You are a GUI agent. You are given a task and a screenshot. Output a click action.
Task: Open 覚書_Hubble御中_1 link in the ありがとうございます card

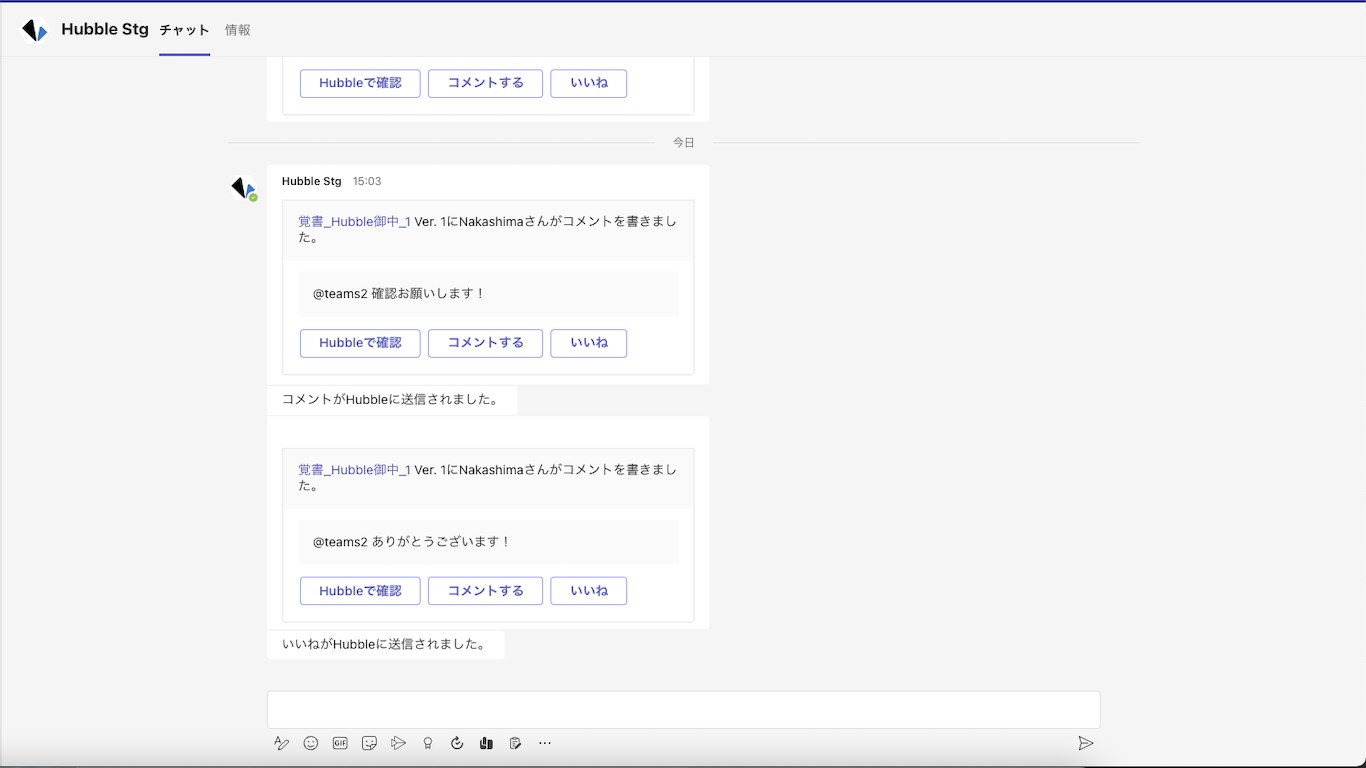[x=354, y=469]
